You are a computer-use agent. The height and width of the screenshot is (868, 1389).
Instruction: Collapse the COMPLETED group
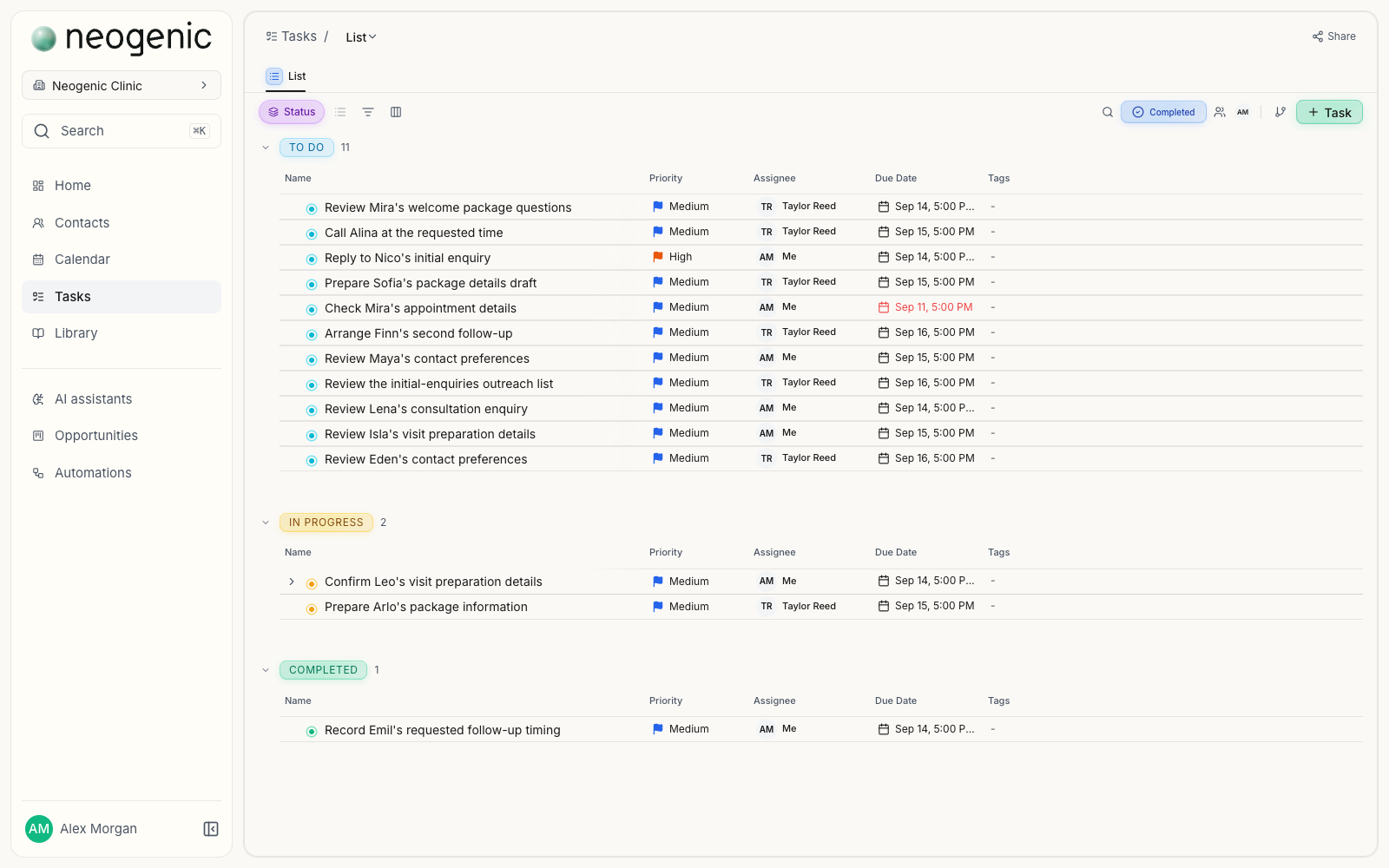[x=266, y=670]
